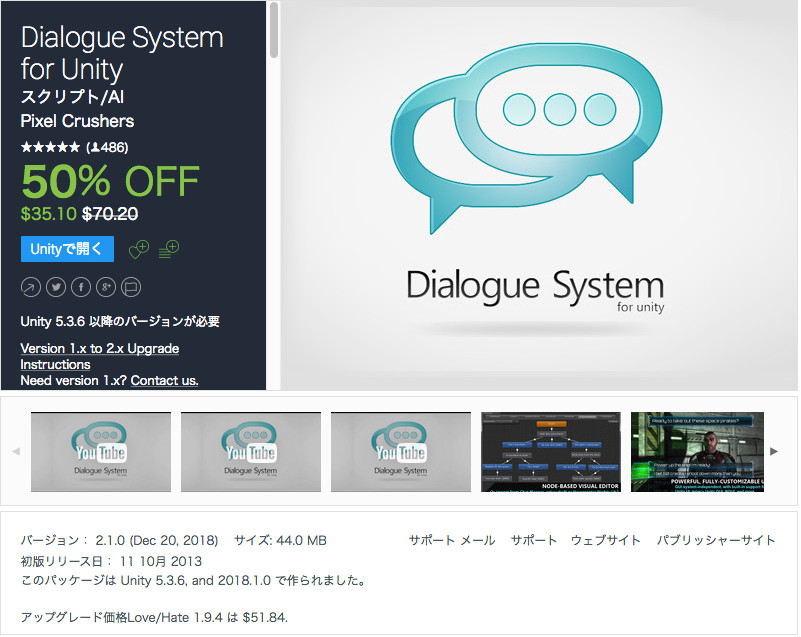Open the third YouTube video thumbnail

click(x=401, y=452)
